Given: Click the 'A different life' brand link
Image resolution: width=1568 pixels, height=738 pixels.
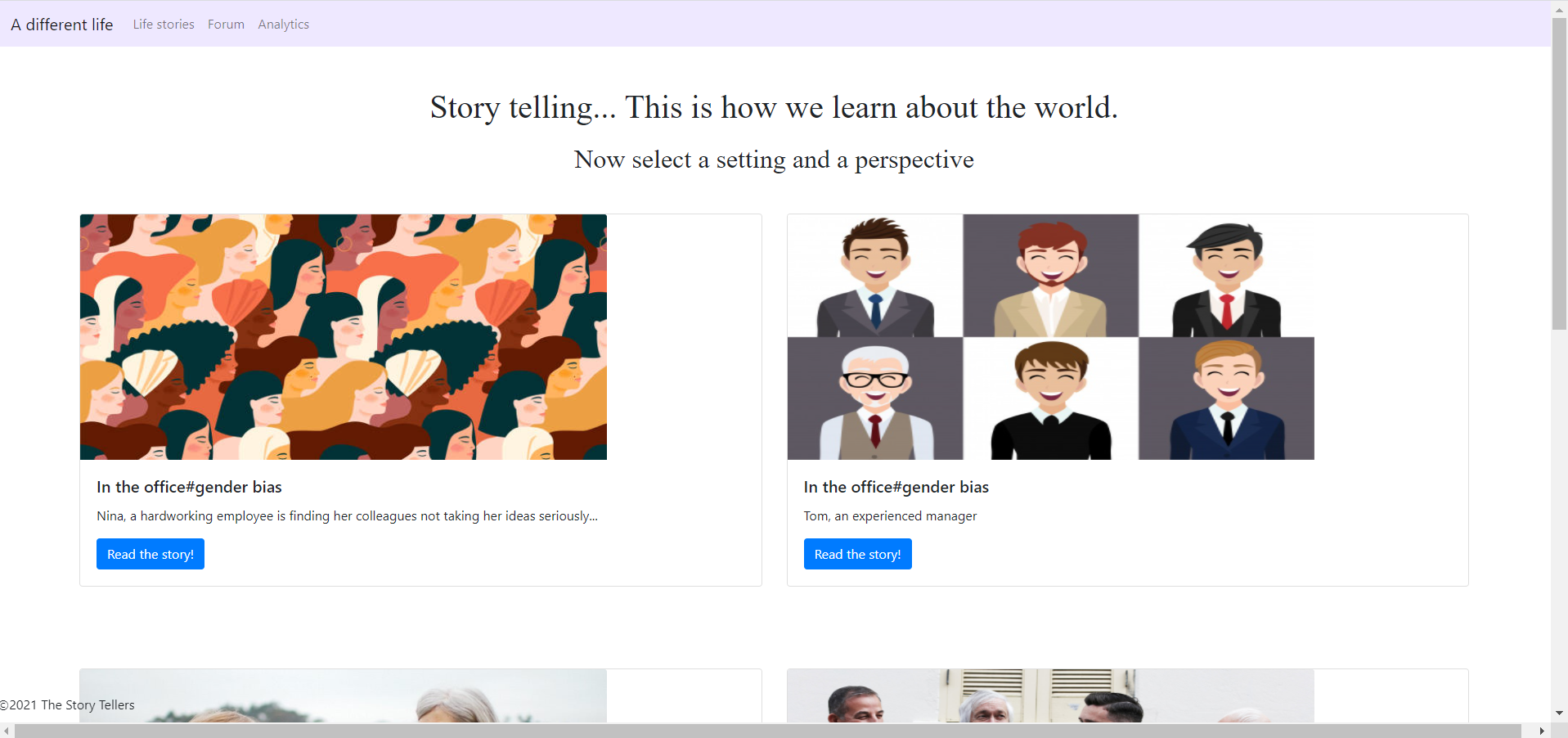Looking at the screenshot, I should coord(61,24).
